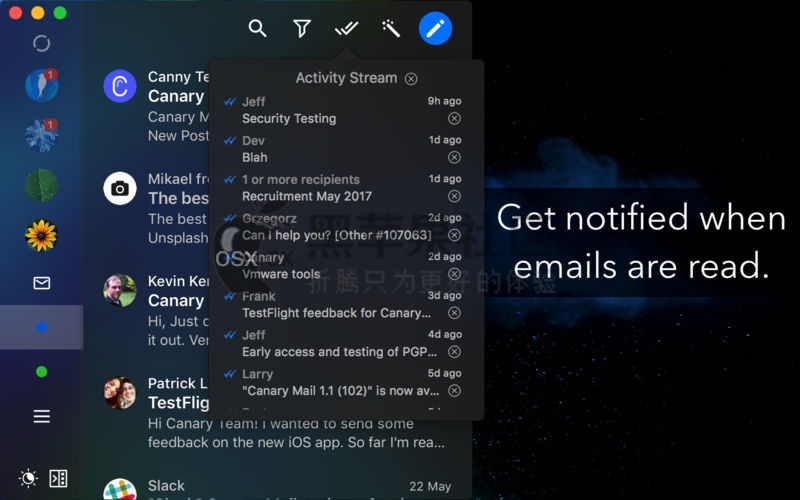800x500 pixels.
Task: Toggle the light/dark theme sun icon
Action: [28, 479]
